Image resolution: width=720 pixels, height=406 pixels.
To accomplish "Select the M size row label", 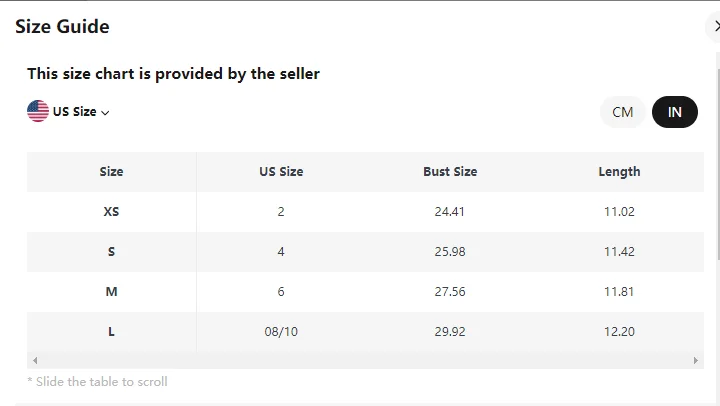I will [111, 292].
